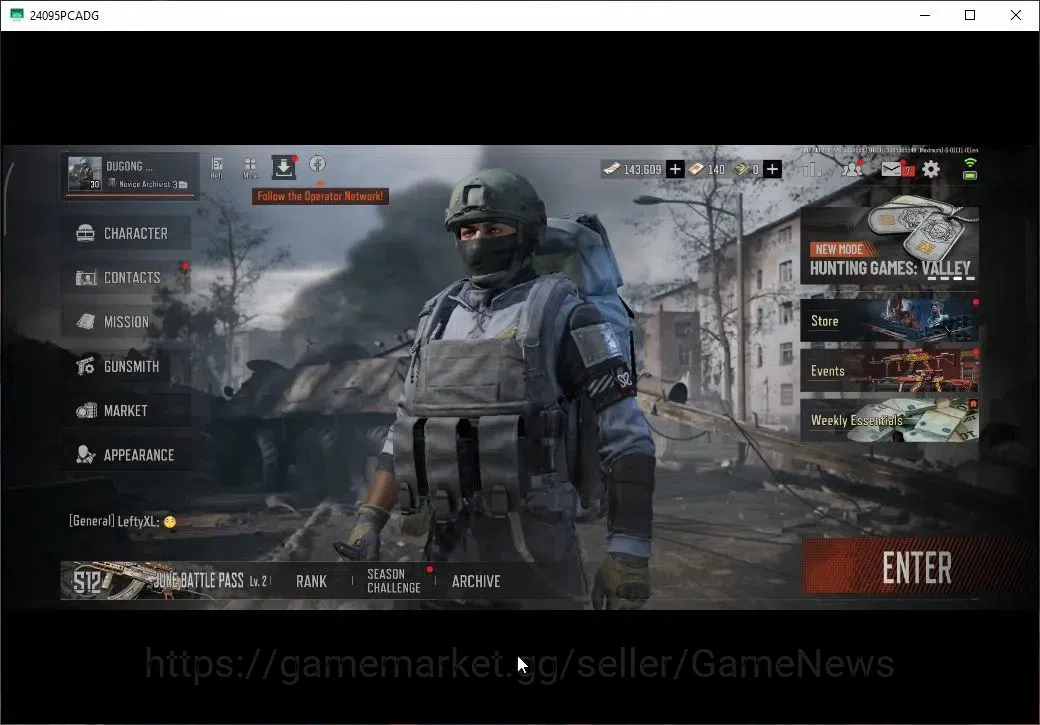
Task: Open the MARKET menu
Action: click(x=126, y=411)
